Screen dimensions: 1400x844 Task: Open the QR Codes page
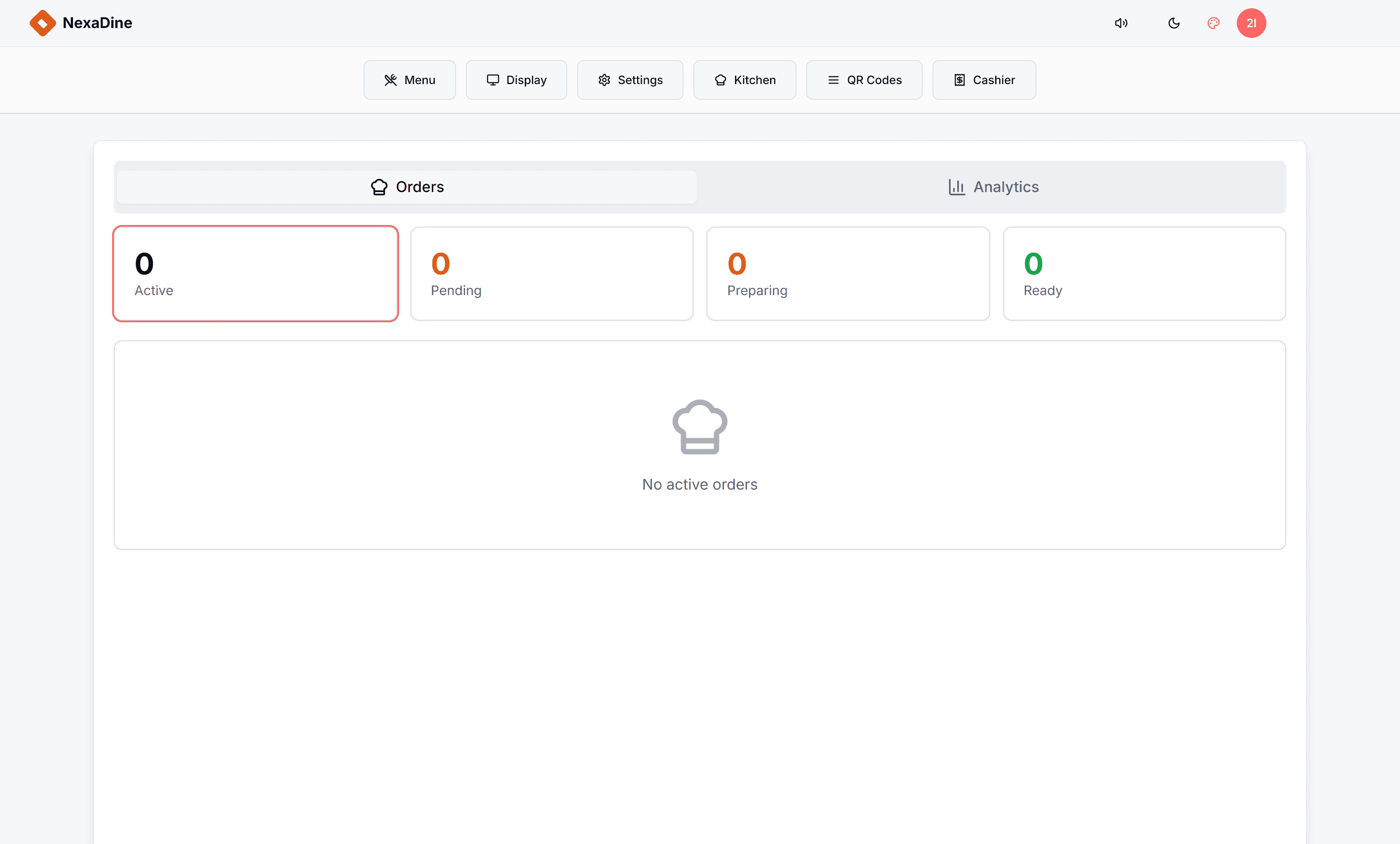(864, 80)
